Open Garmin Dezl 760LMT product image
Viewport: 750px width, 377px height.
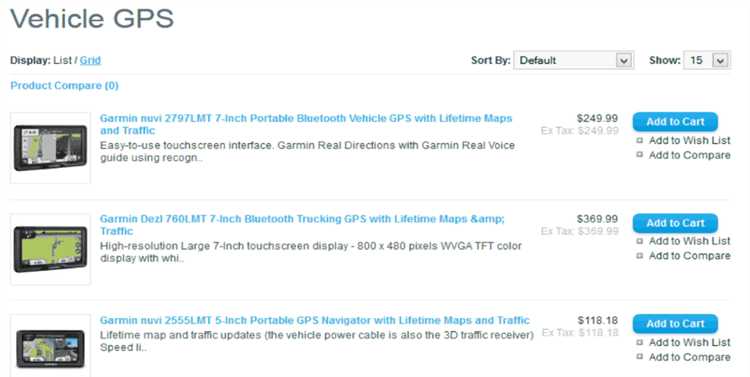click(x=50, y=249)
